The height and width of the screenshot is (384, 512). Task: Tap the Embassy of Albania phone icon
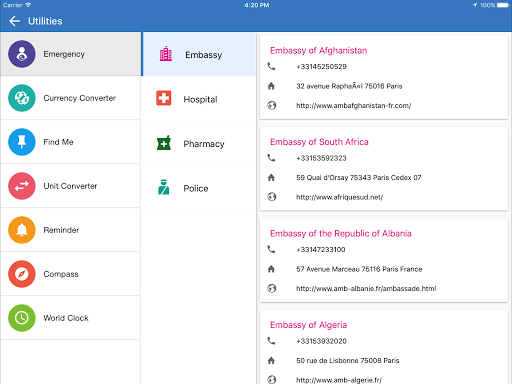click(x=271, y=249)
